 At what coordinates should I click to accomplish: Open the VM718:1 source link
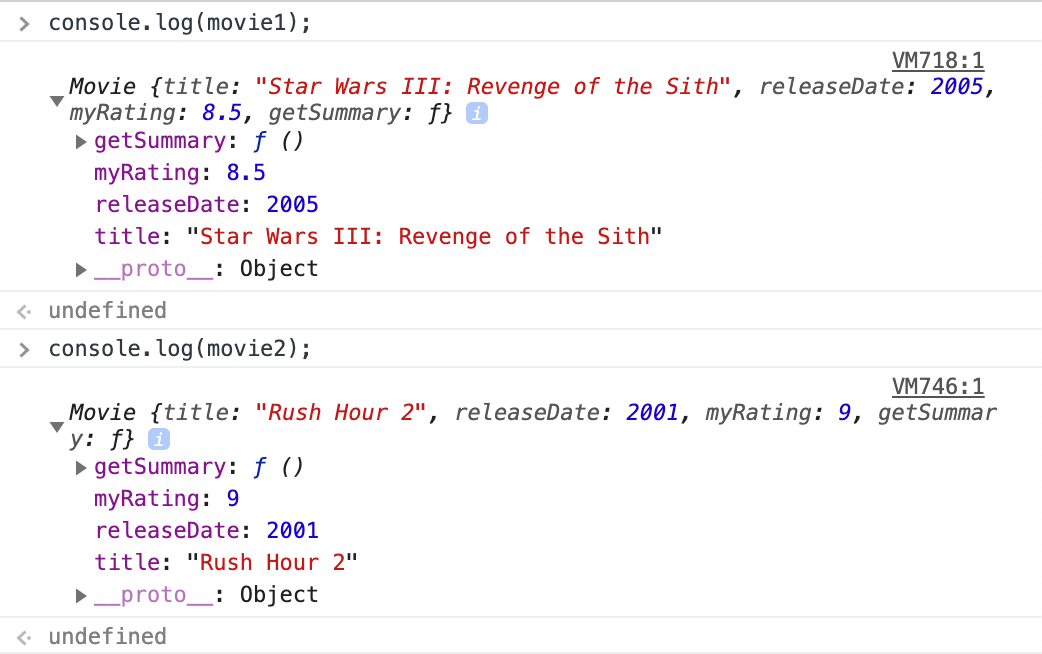coord(938,60)
